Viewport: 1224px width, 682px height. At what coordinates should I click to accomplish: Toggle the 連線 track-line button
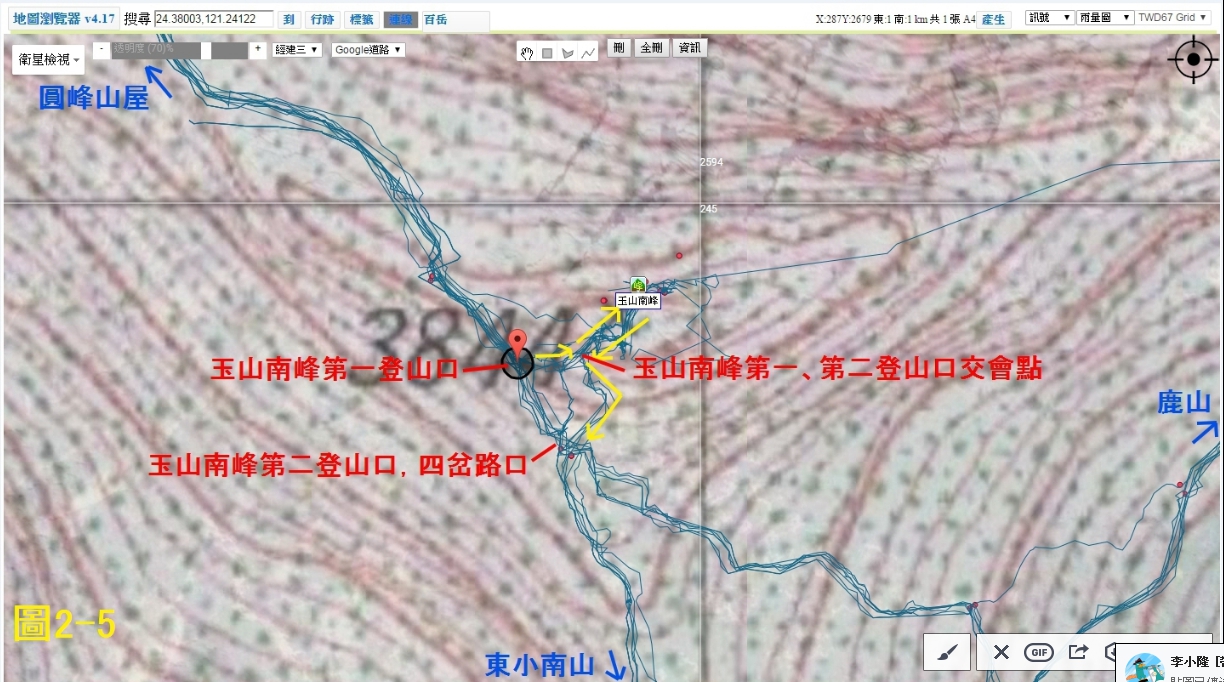(400, 19)
